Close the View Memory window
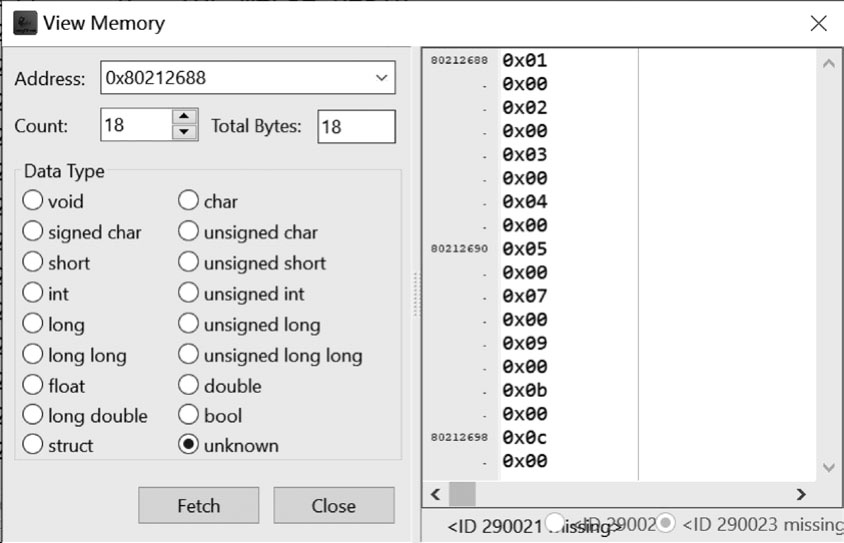This screenshot has width=844, height=543. 818,23
